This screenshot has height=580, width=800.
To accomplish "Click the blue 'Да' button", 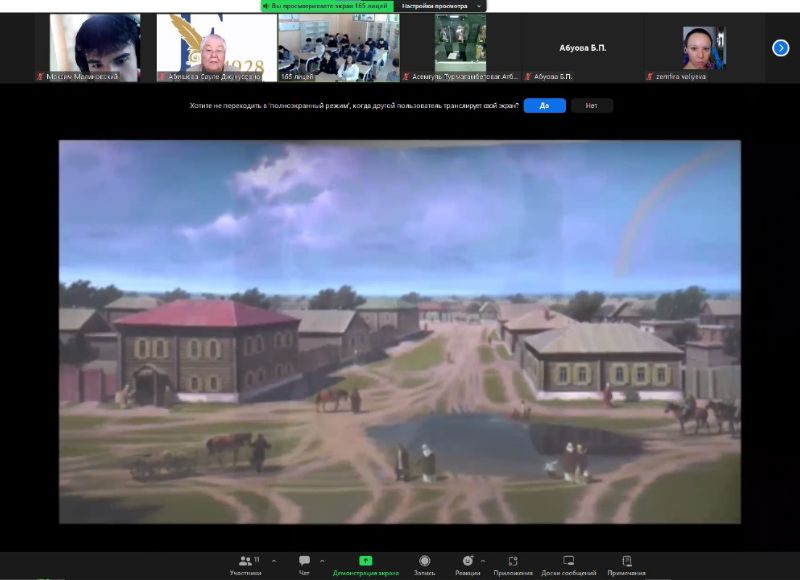I will (544, 105).
